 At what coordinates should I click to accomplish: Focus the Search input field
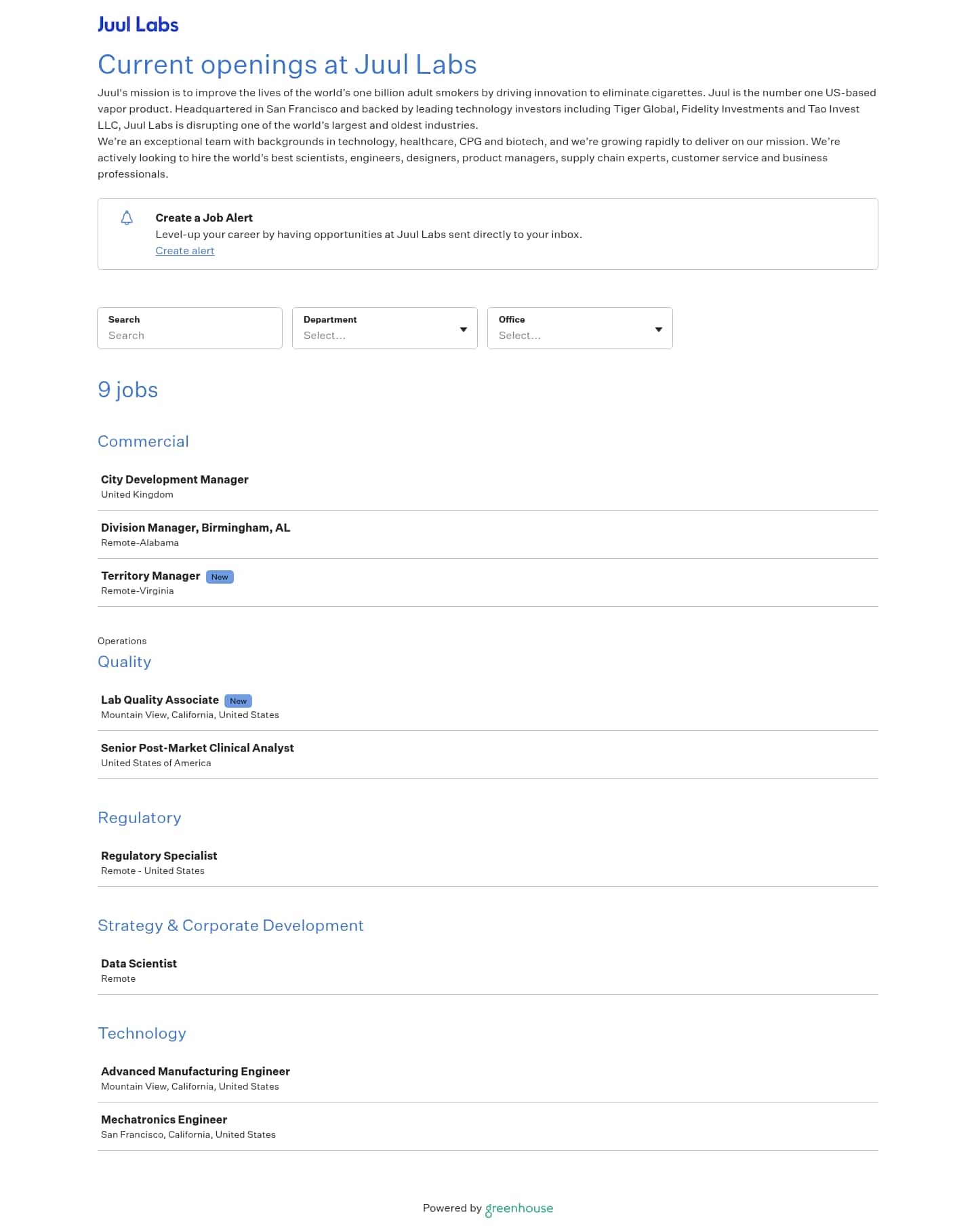coord(190,335)
